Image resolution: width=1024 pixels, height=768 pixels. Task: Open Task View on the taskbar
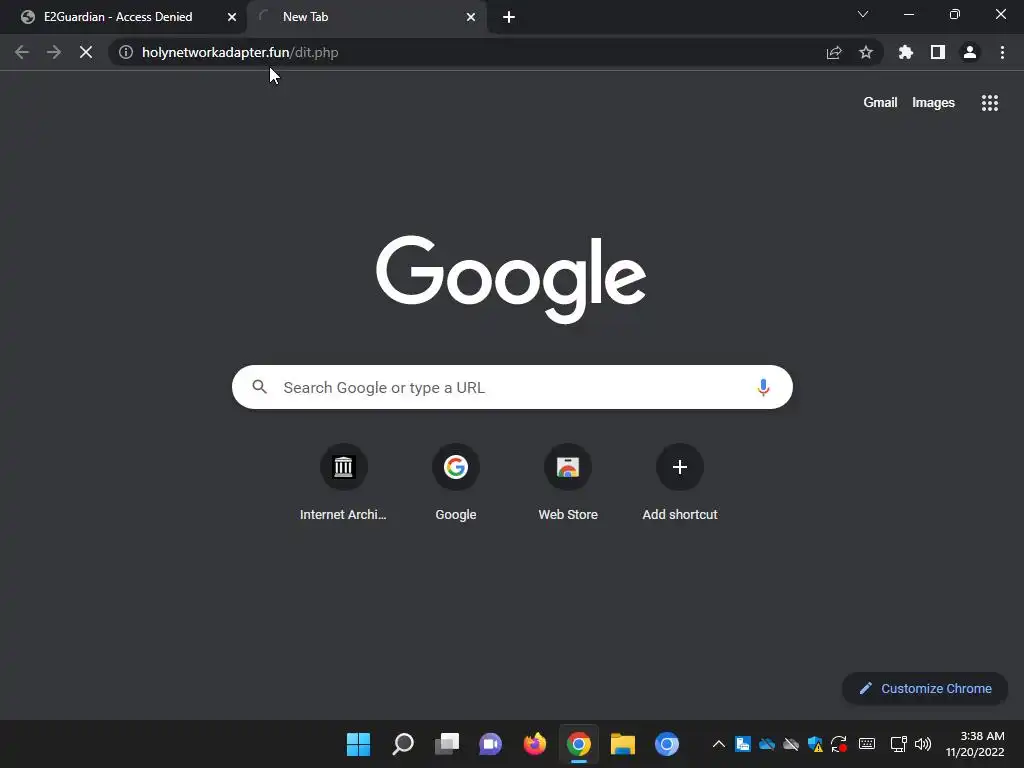[x=447, y=744]
